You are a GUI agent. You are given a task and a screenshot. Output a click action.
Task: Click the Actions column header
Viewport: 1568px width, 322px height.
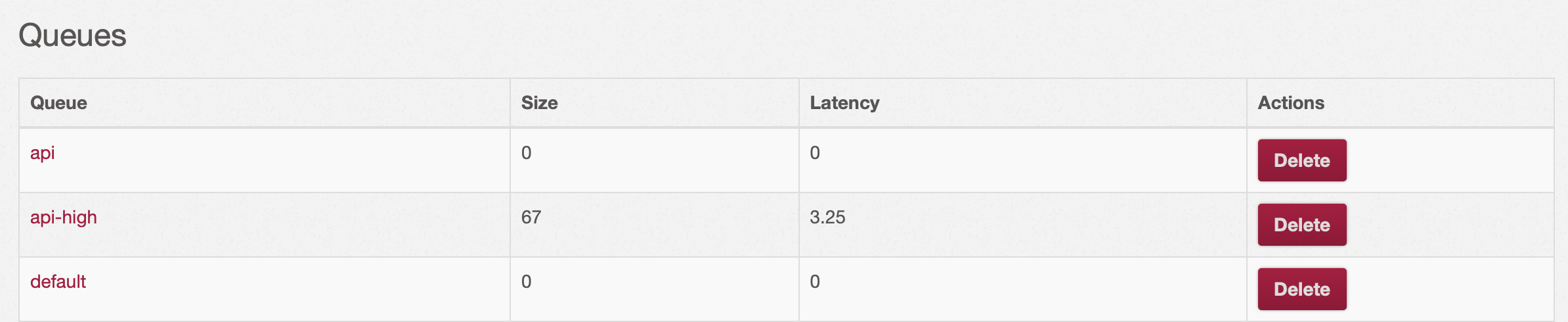point(1290,103)
